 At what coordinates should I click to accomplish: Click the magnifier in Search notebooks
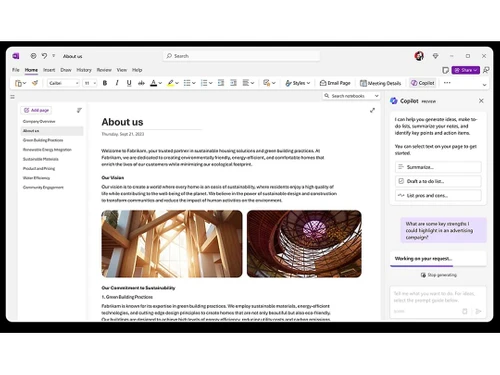327,96
